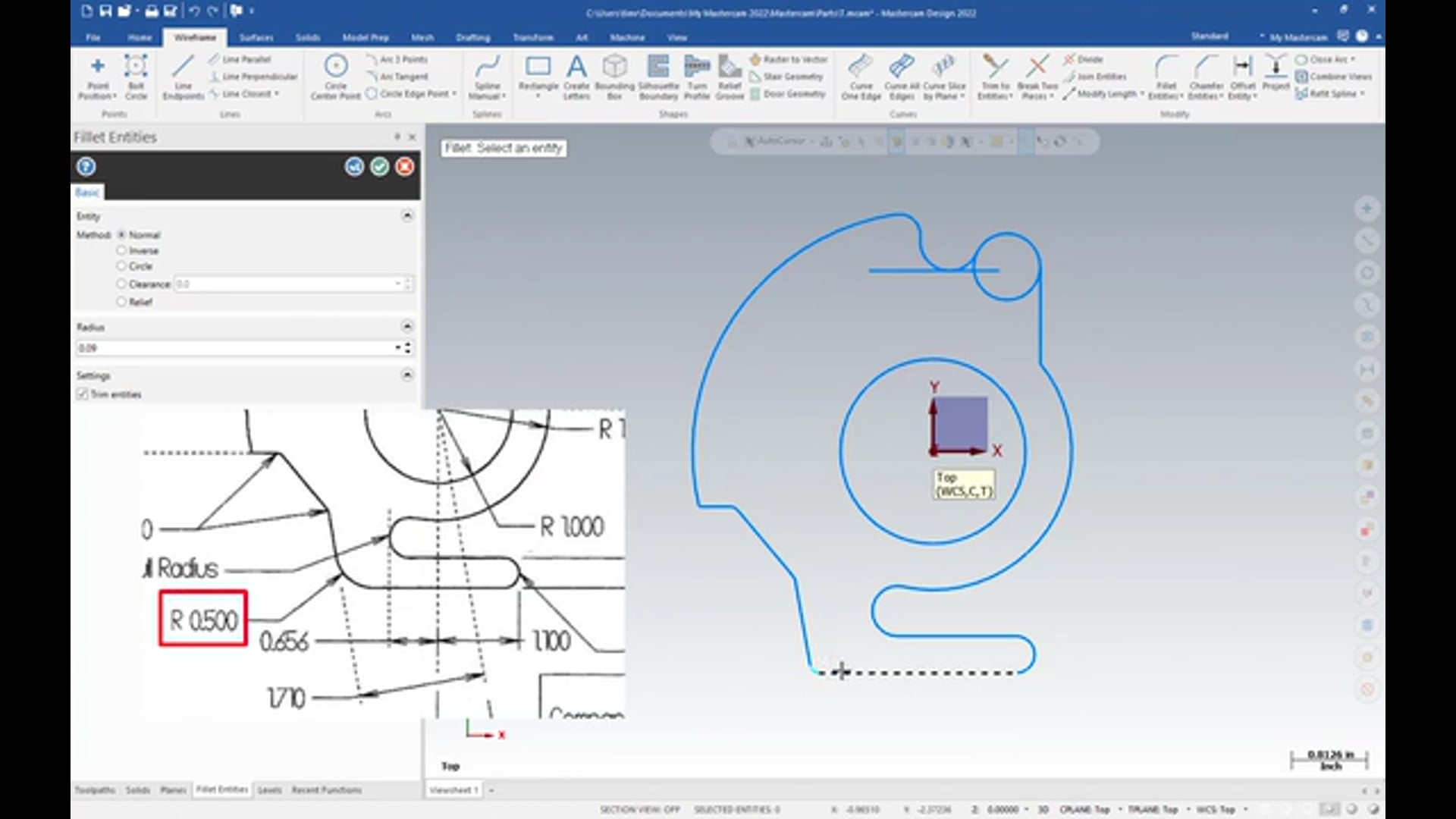Activate the Line Endpoints tool

(x=183, y=77)
